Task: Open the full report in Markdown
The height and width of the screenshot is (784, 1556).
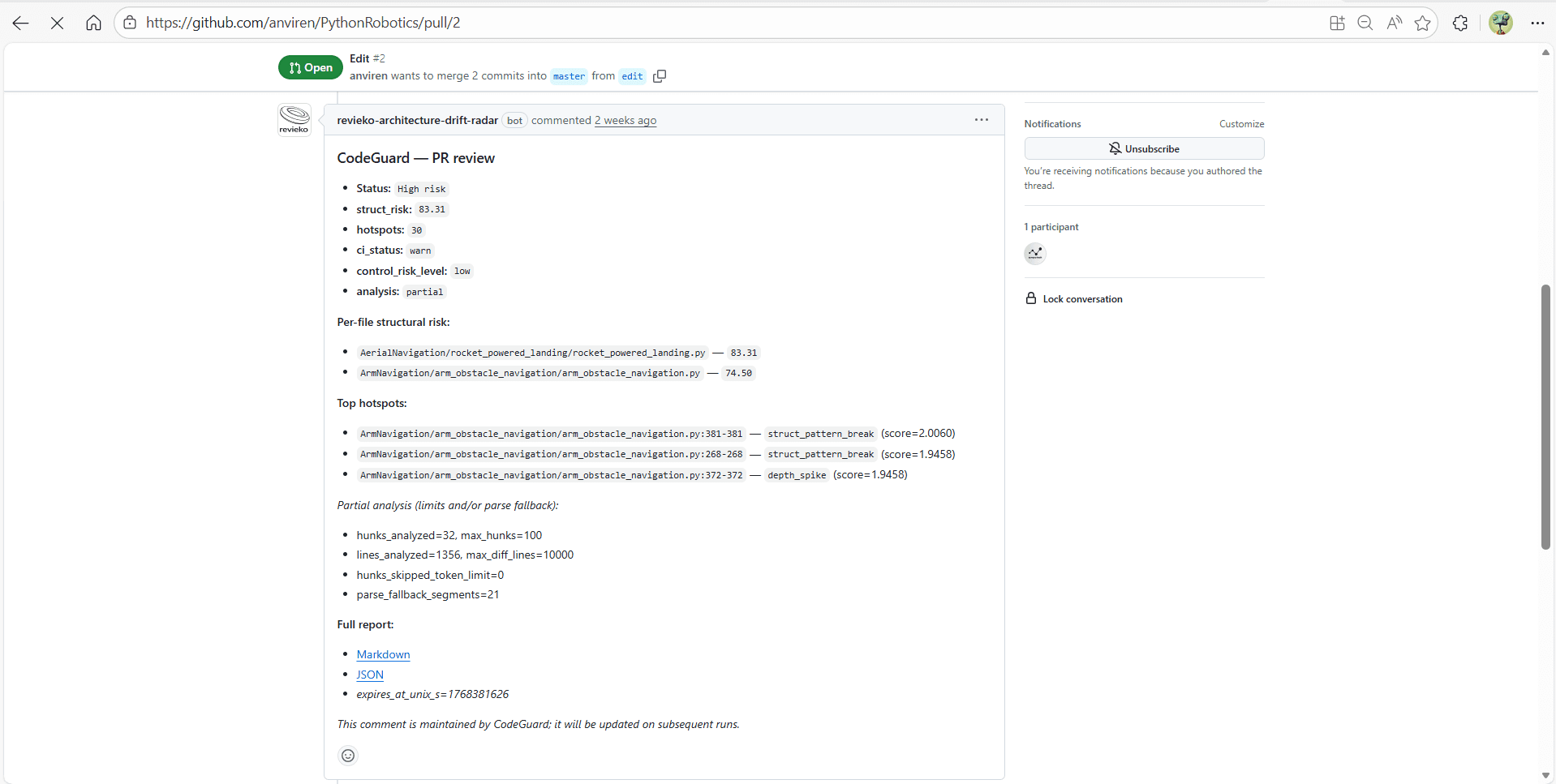Action: pyautogui.click(x=383, y=654)
